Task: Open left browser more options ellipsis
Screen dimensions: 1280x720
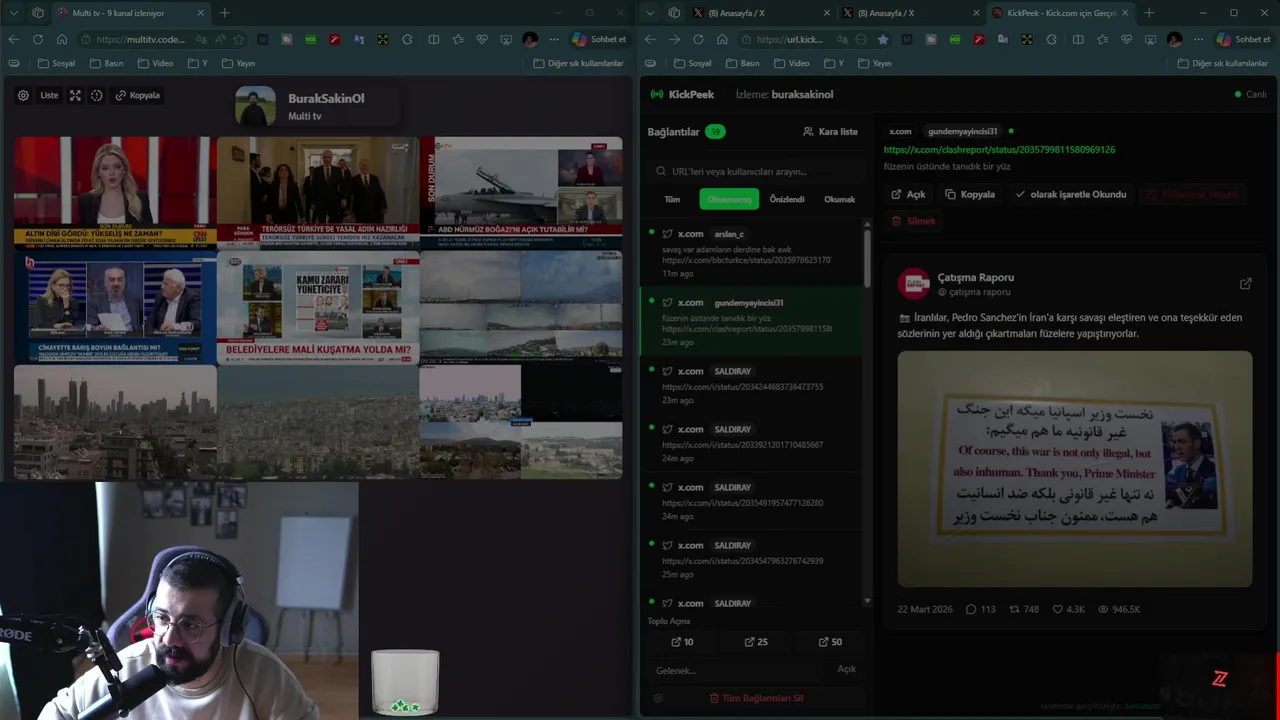Action: pos(554,39)
